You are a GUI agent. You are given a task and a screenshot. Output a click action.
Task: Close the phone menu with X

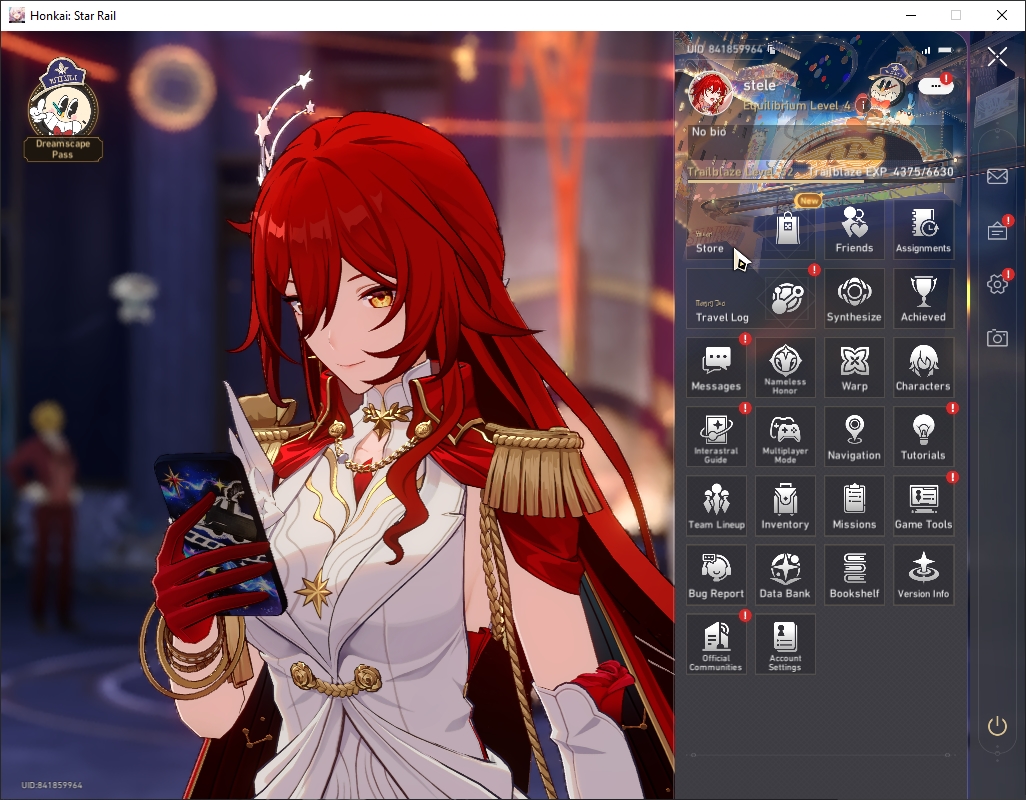pos(997,57)
